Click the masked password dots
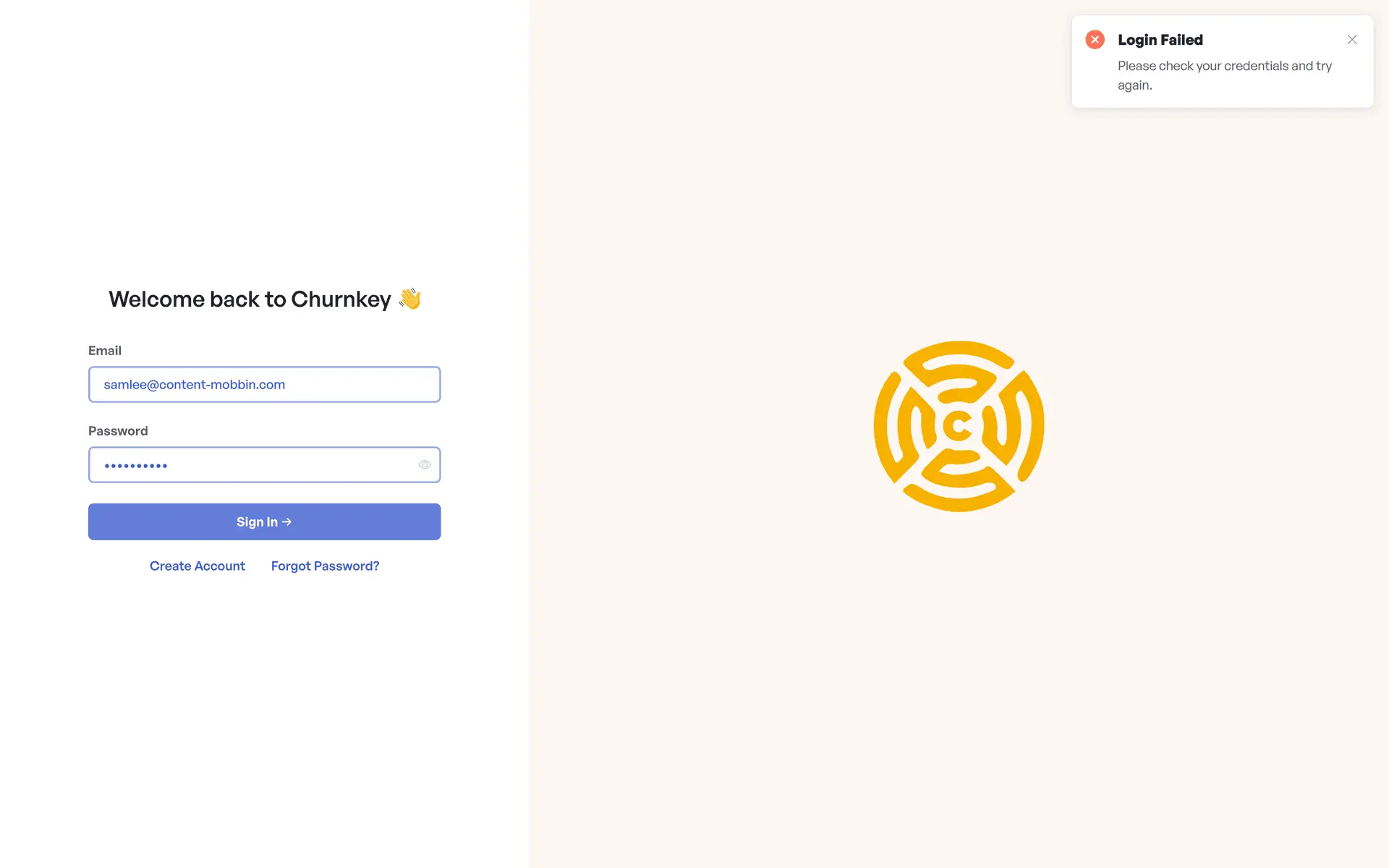This screenshot has width=1389, height=868. tap(136, 465)
